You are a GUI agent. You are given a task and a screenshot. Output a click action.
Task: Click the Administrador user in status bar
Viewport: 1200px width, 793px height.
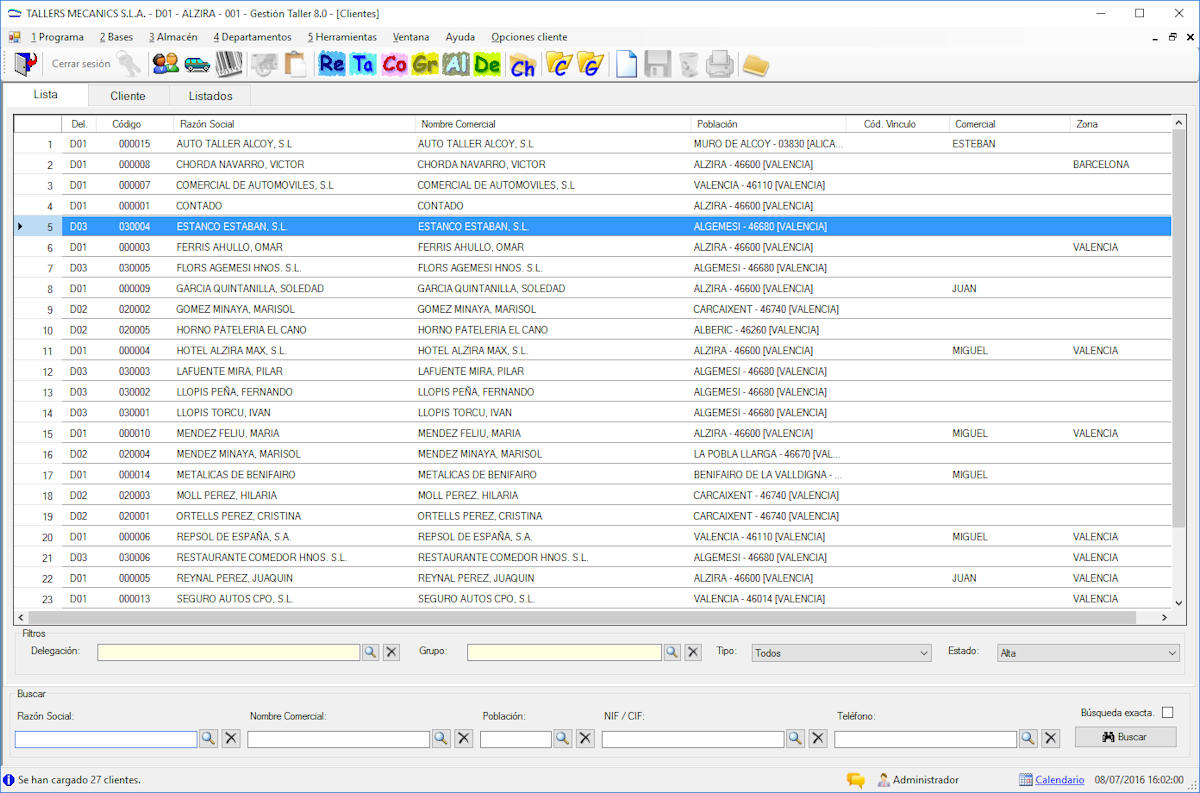(918, 780)
